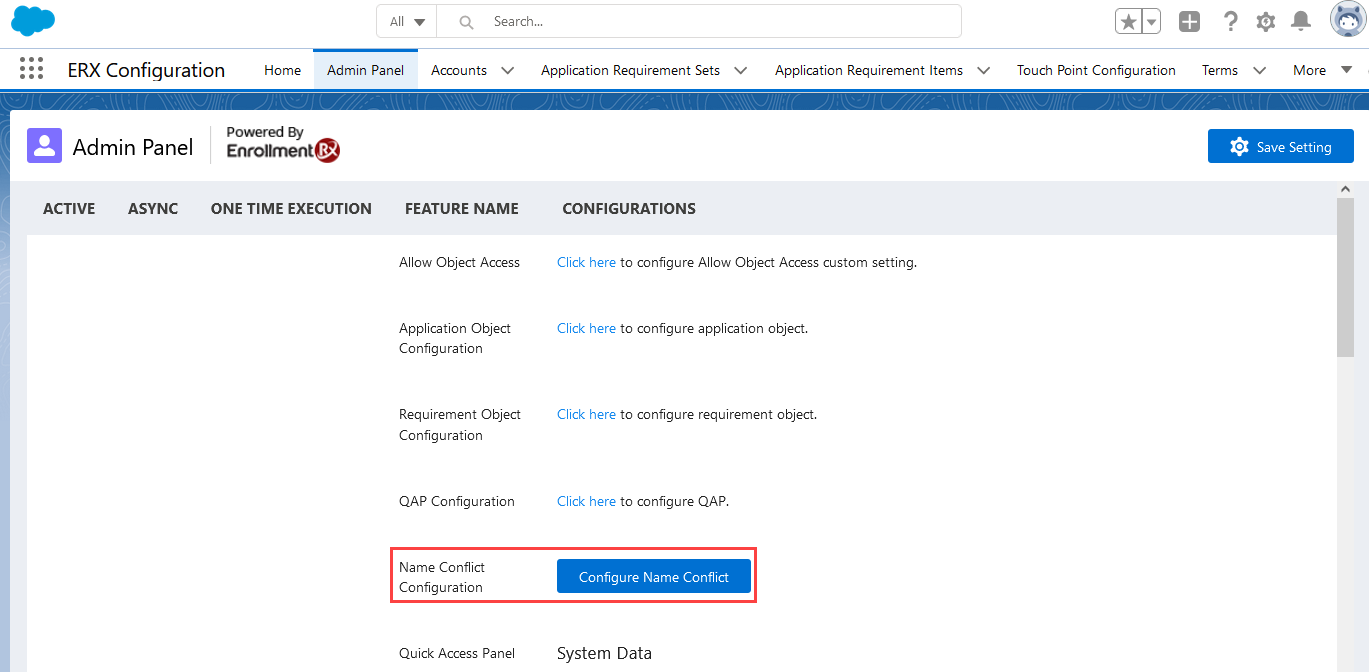Click the Salesforce cloud logo
Image resolution: width=1369 pixels, height=672 pixels.
click(33, 21)
